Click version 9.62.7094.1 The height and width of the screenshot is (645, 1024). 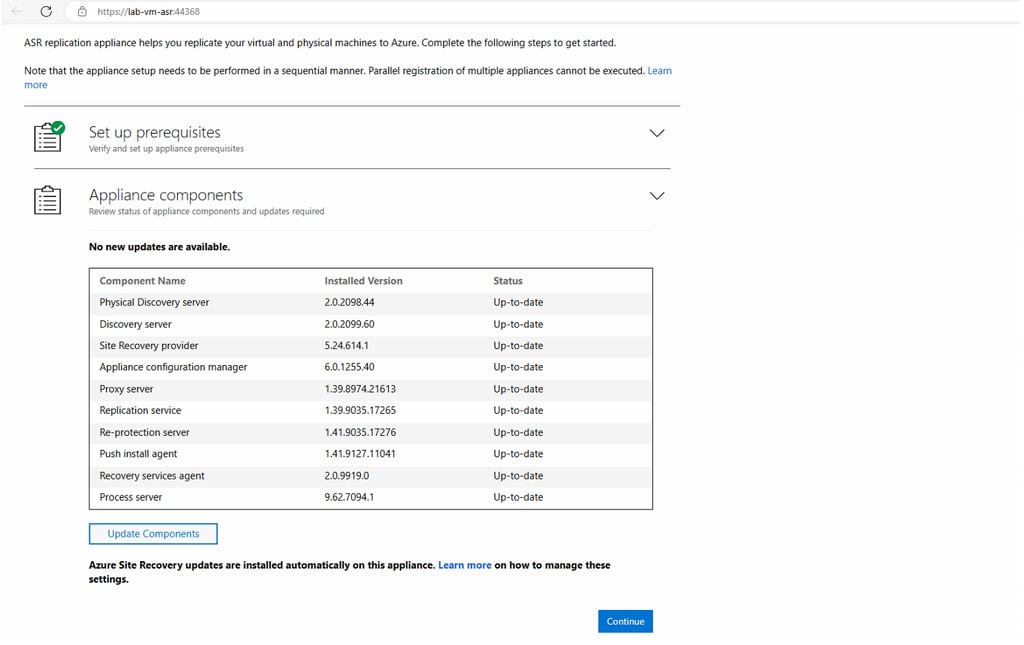coord(349,497)
